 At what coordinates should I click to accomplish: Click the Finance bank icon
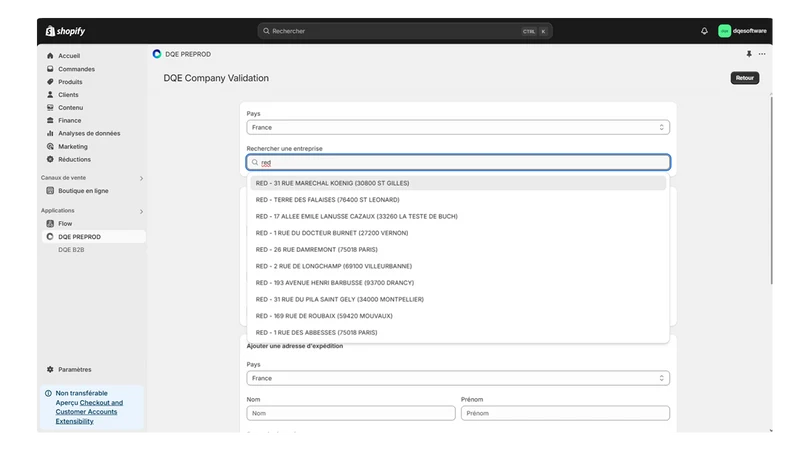click(50, 120)
